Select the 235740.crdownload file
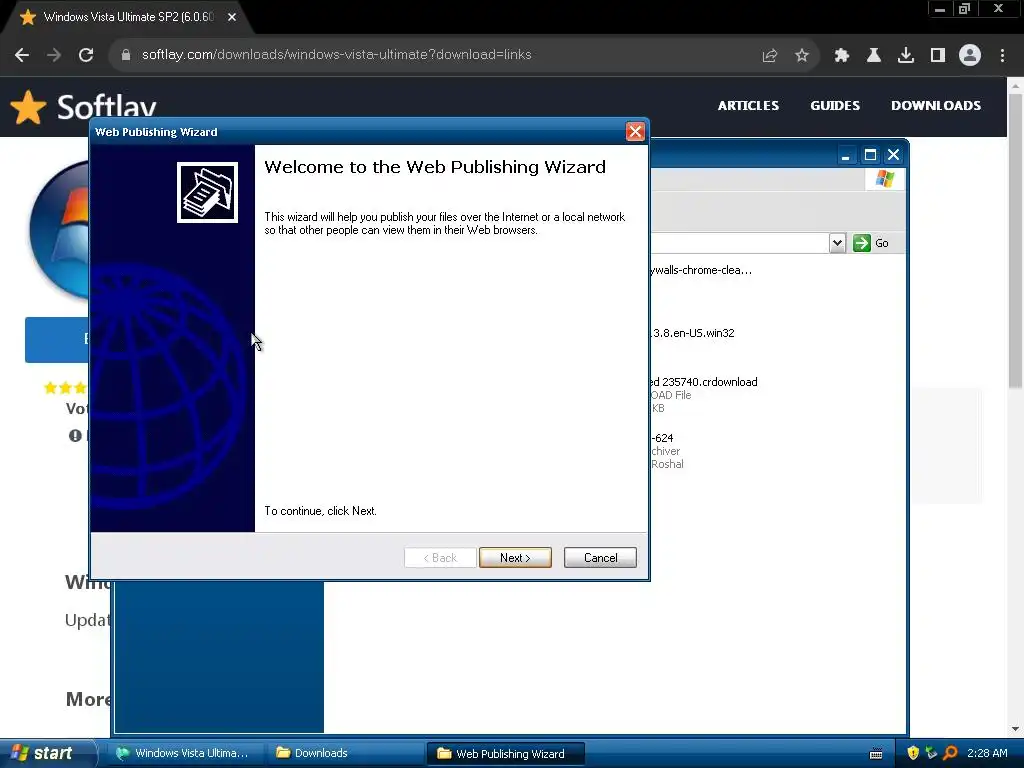Viewport: 1024px width, 768px height. point(704,382)
